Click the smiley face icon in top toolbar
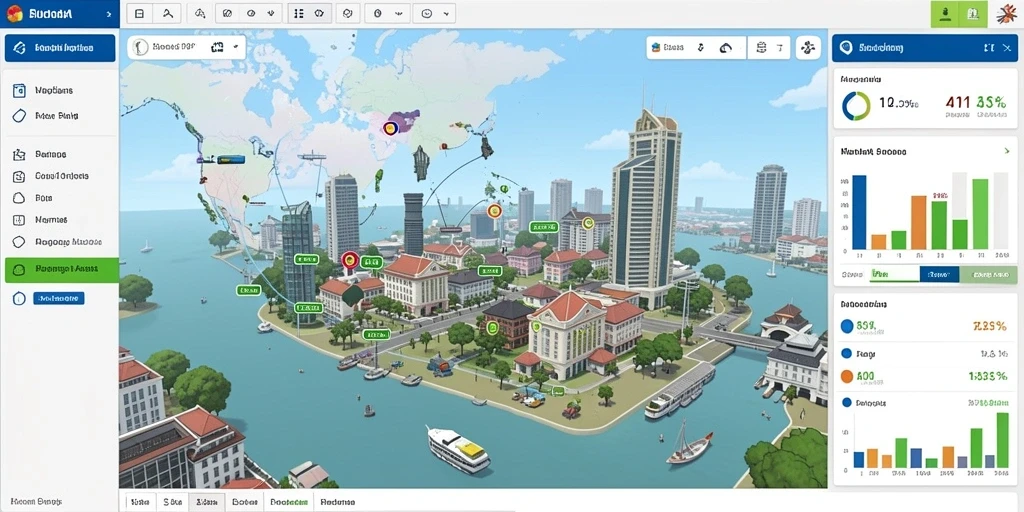 (x=427, y=13)
